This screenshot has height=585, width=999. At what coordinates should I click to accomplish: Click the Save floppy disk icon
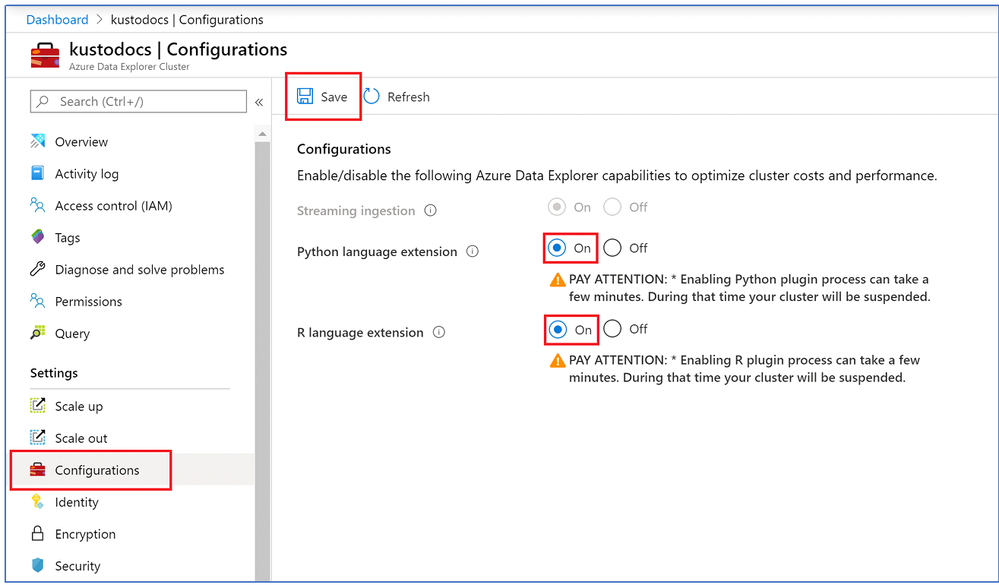tap(305, 97)
